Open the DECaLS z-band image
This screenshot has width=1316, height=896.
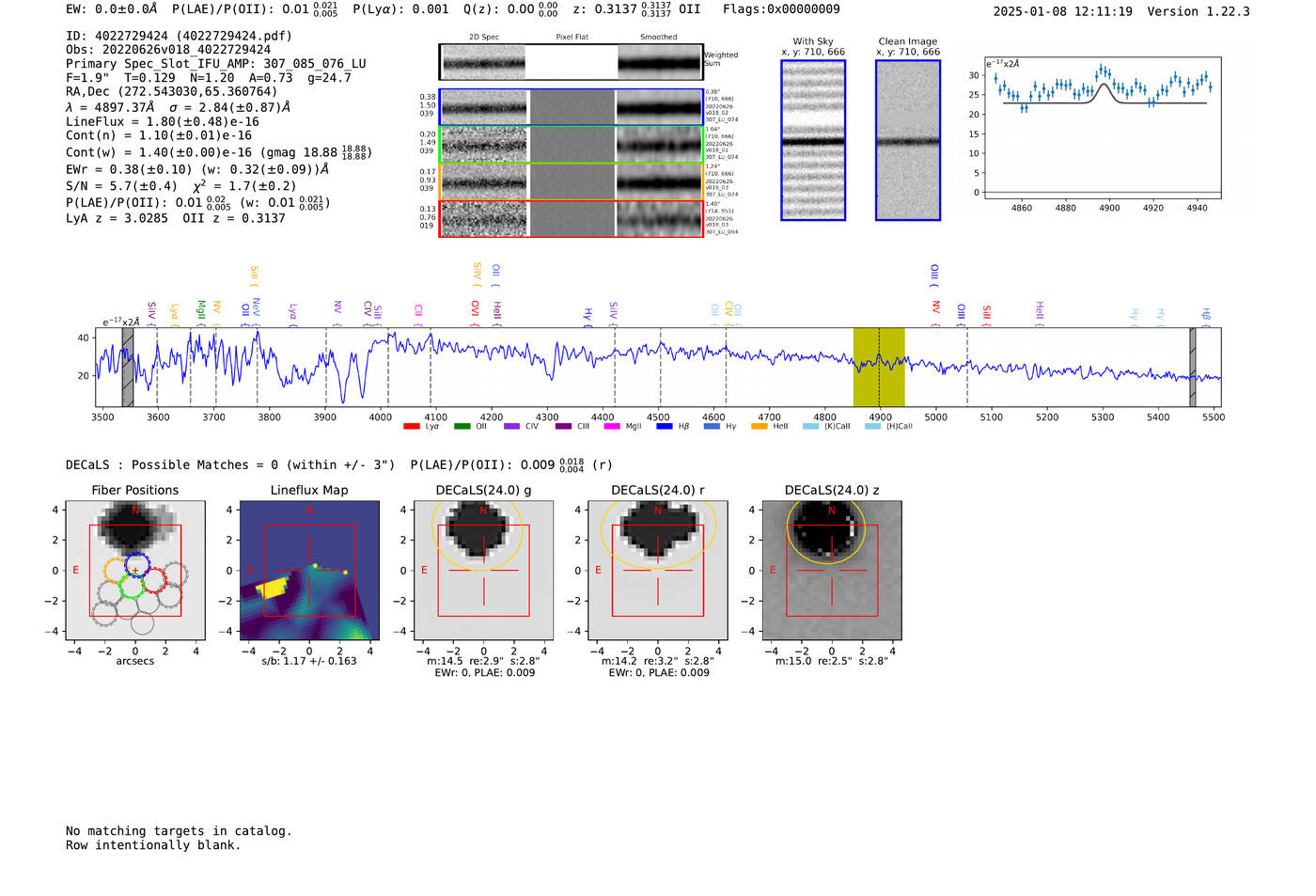[831, 572]
